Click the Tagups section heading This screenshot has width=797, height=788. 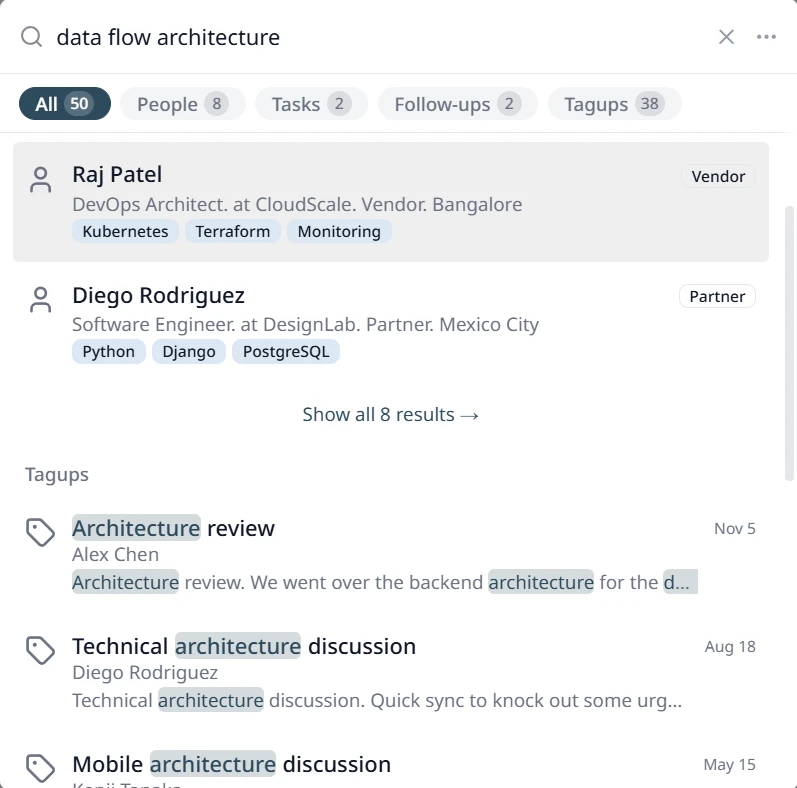[x=57, y=474]
